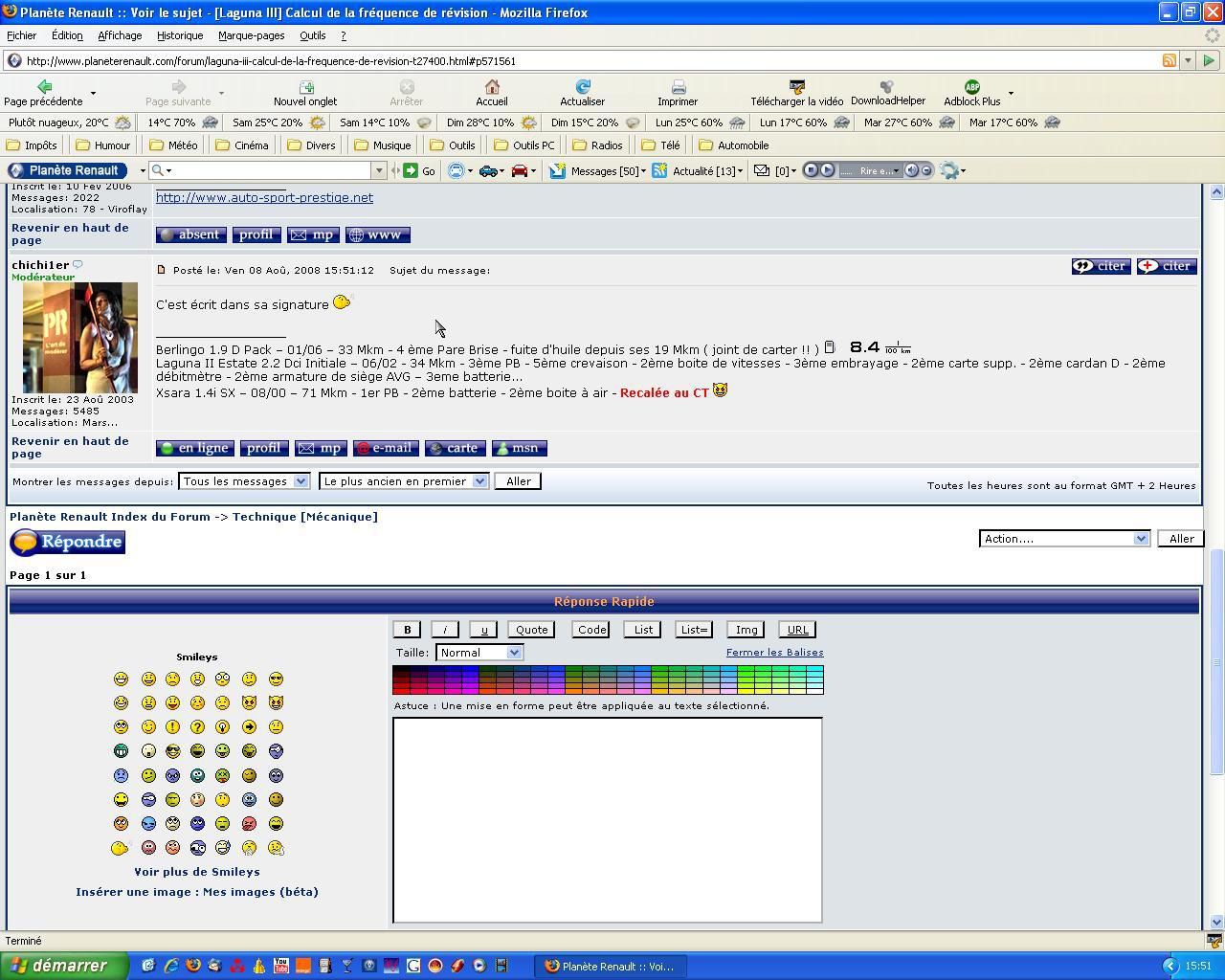Open the Fichier menu
1225x980 pixels.
[21, 35]
